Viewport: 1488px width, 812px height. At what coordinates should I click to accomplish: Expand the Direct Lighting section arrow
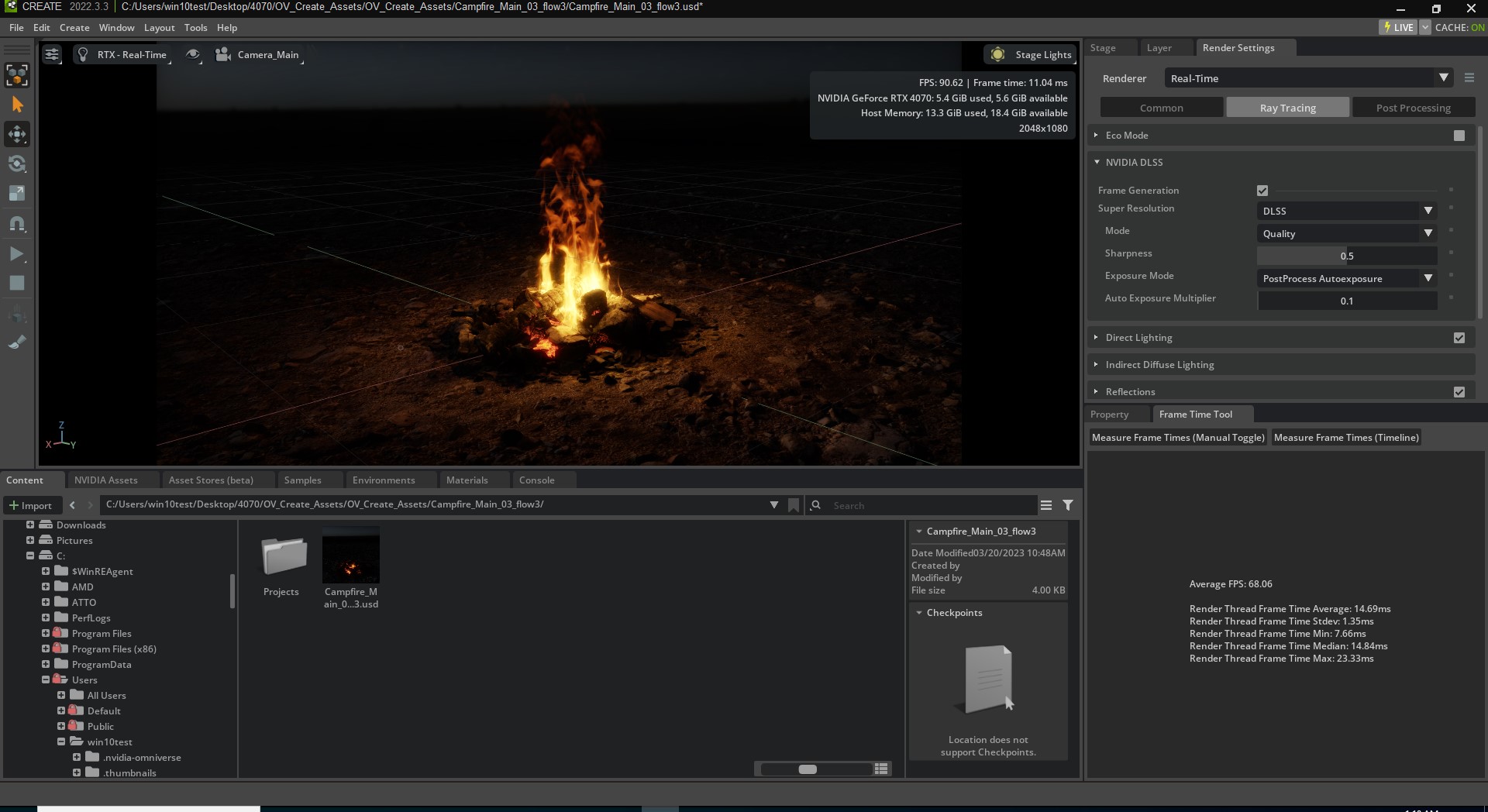[x=1096, y=338]
